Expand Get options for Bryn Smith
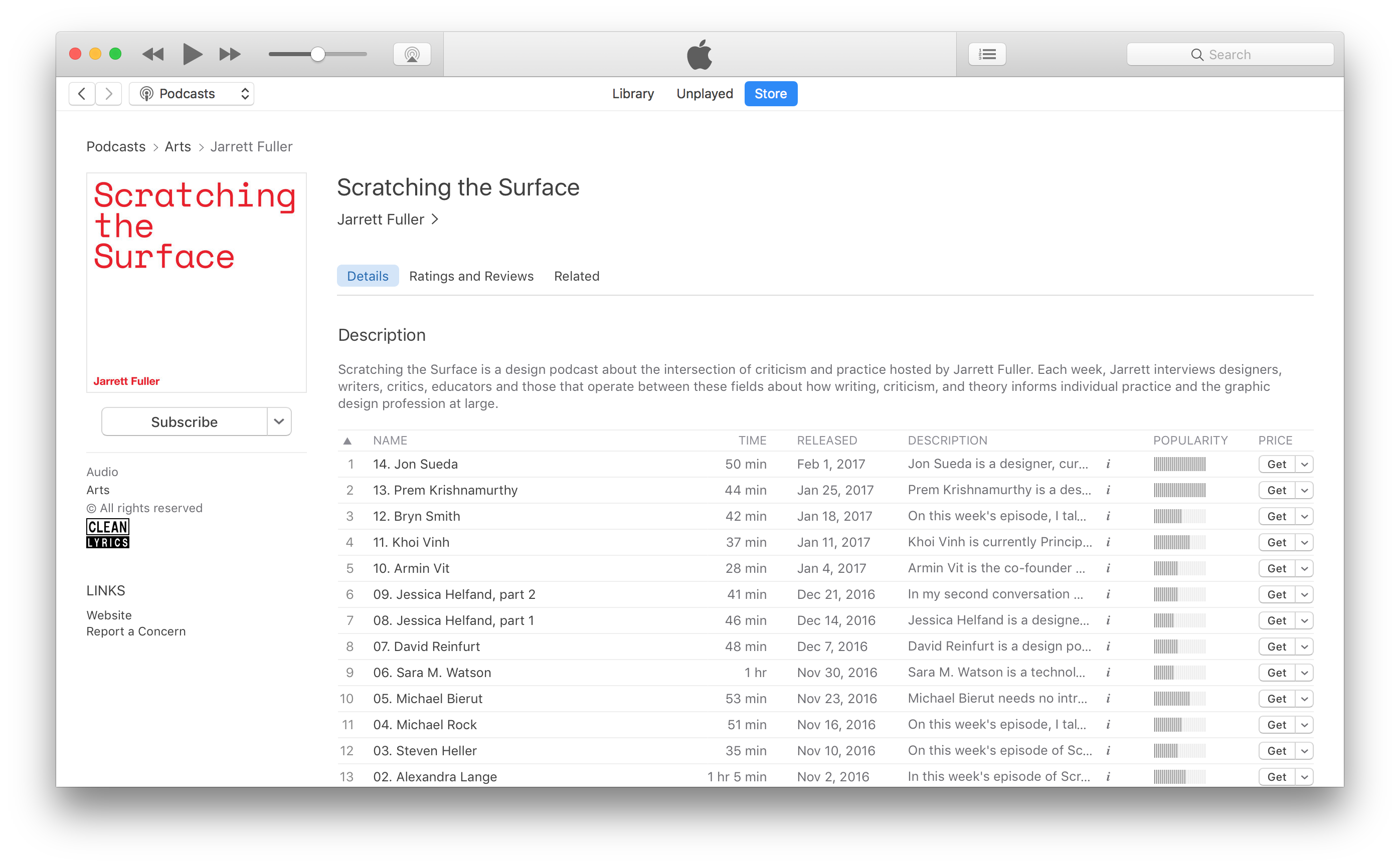The height and width of the screenshot is (867, 1400). tap(1304, 517)
